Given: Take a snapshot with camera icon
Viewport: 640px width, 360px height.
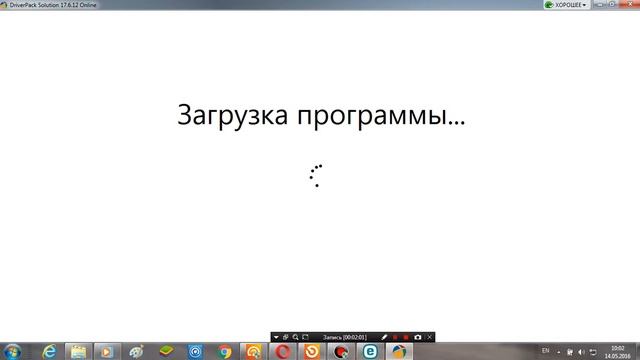Looking at the screenshot, I should tap(418, 337).
